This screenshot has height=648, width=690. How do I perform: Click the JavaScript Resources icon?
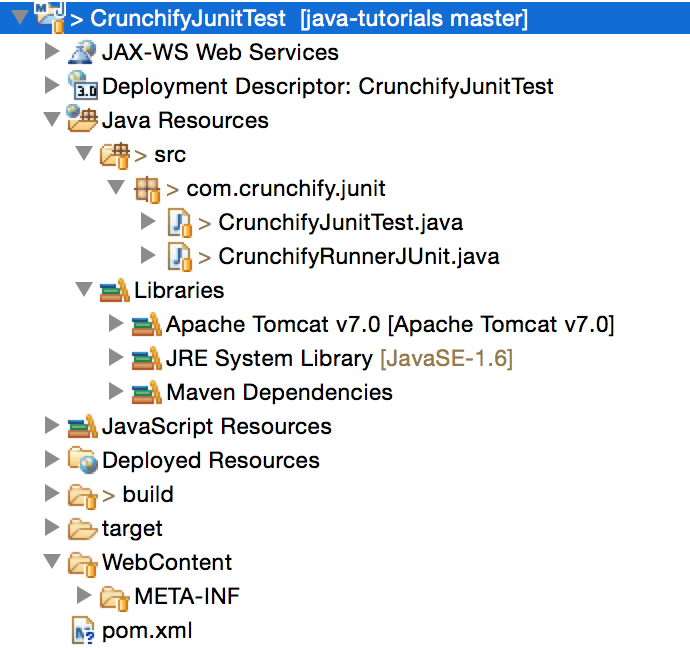pos(82,426)
